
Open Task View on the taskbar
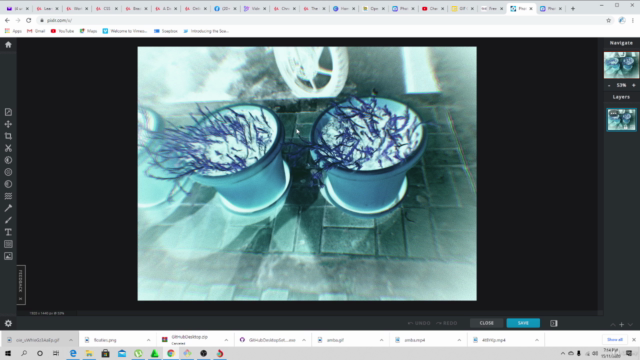(56, 353)
